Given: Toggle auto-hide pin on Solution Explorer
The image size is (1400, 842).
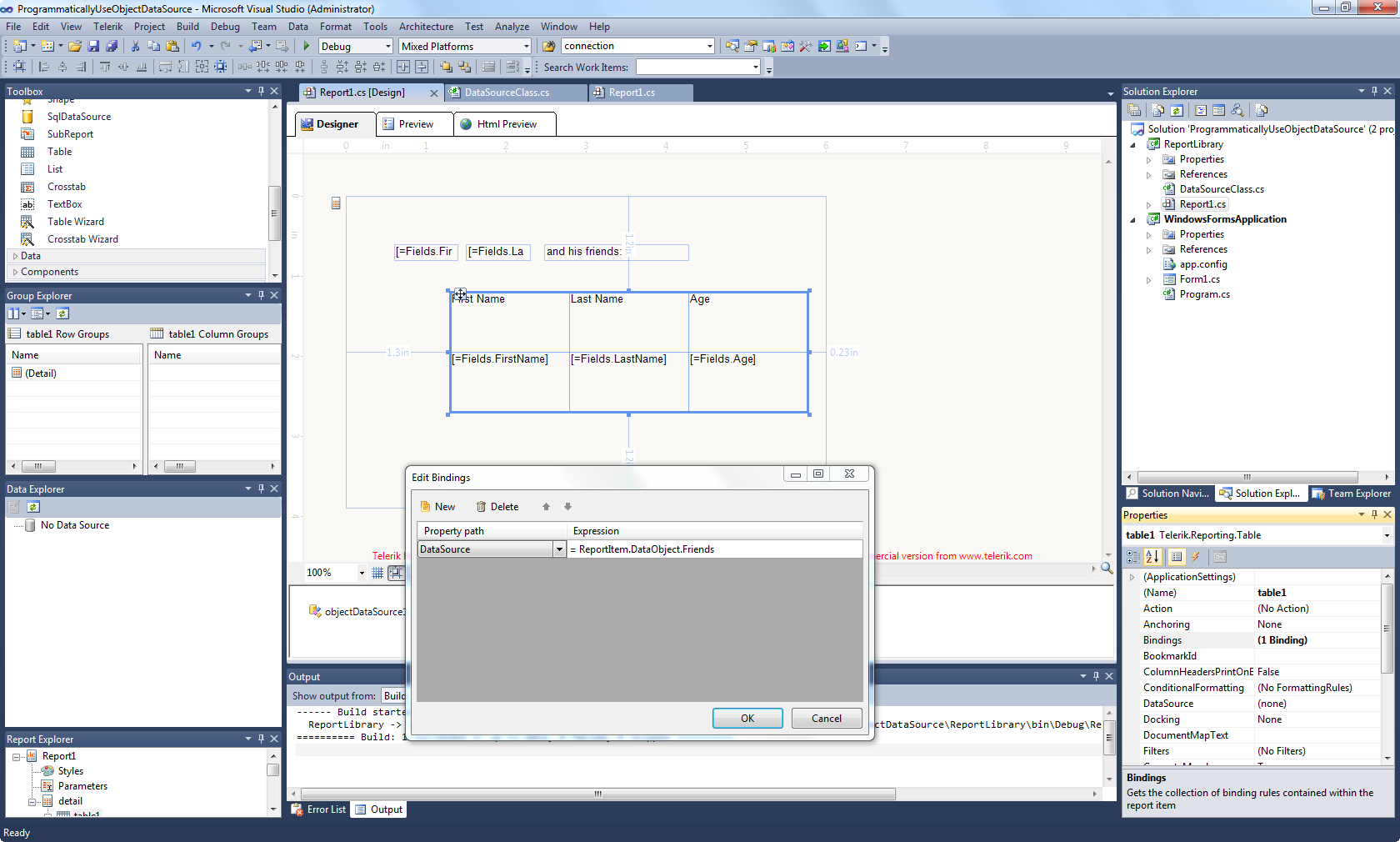Looking at the screenshot, I should [1374, 91].
